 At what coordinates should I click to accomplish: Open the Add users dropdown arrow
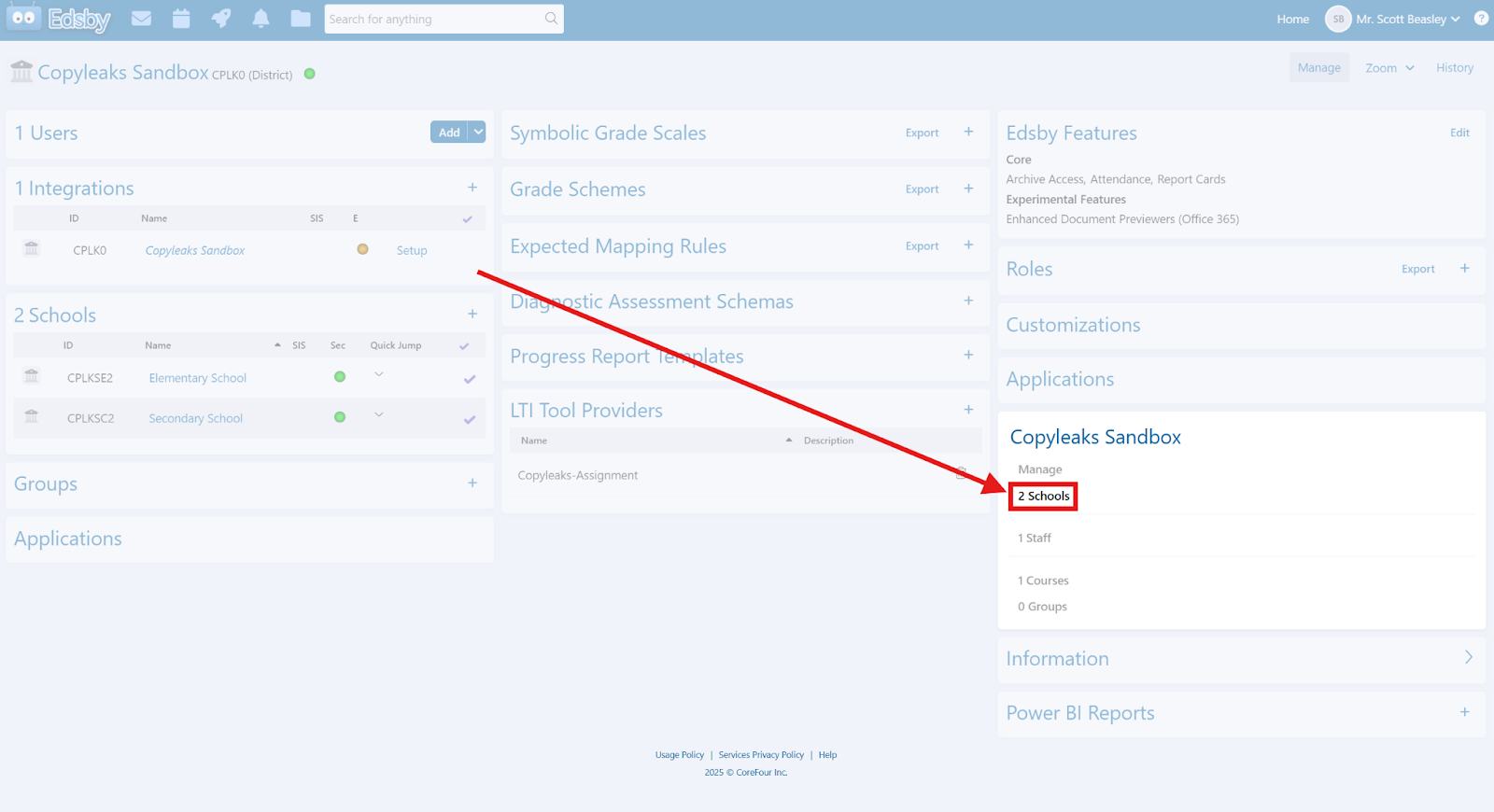(478, 132)
